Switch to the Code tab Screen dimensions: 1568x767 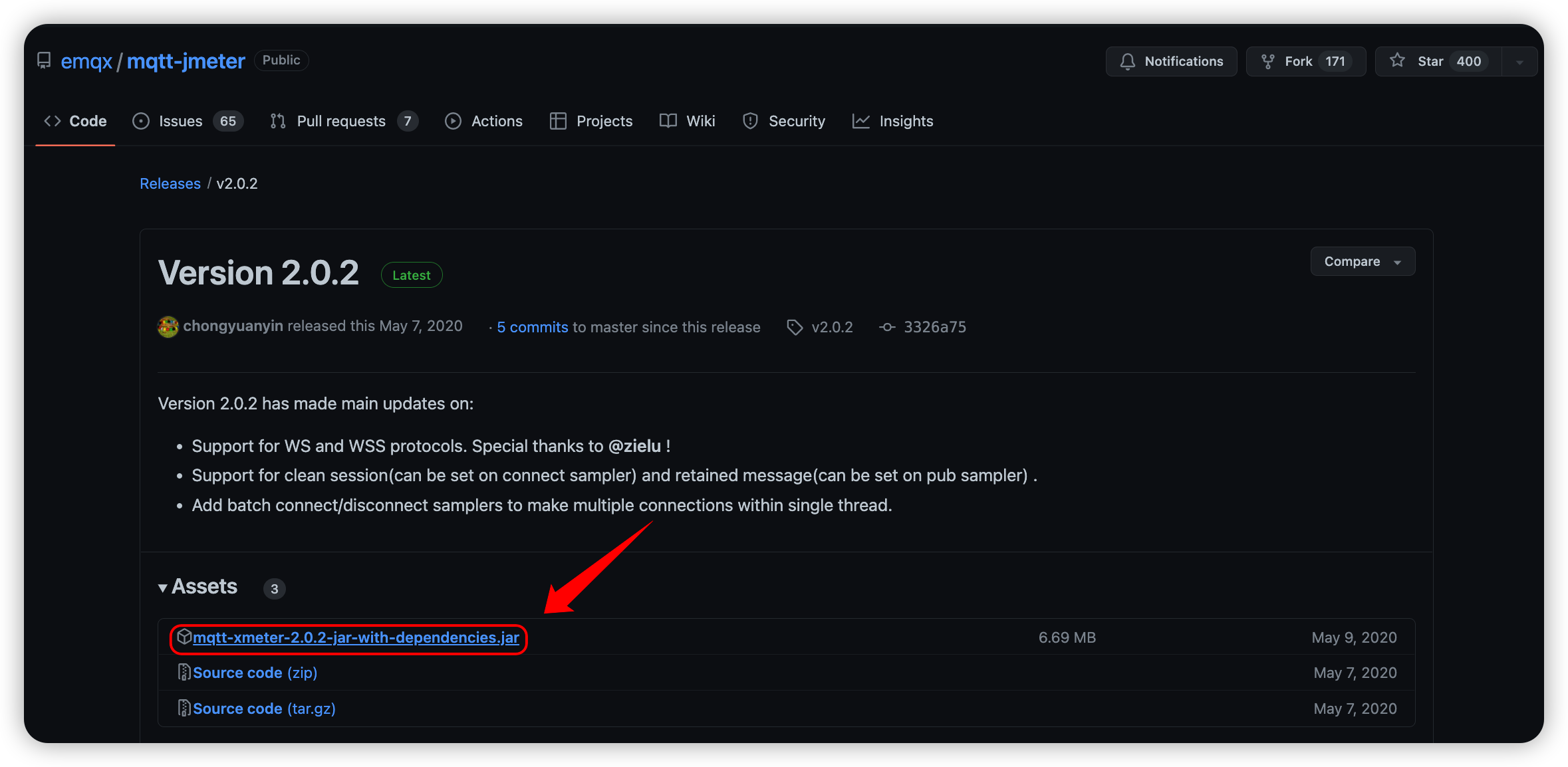(75, 121)
